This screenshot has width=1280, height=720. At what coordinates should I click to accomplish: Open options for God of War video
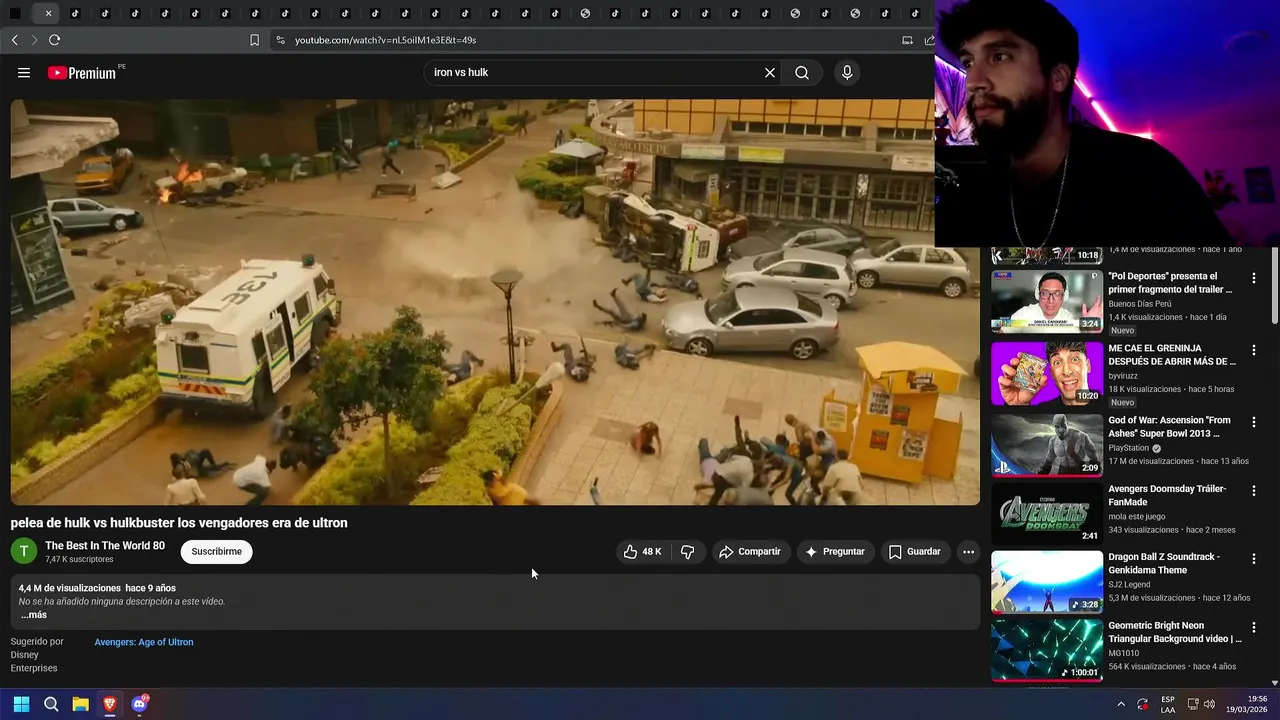1253,422
